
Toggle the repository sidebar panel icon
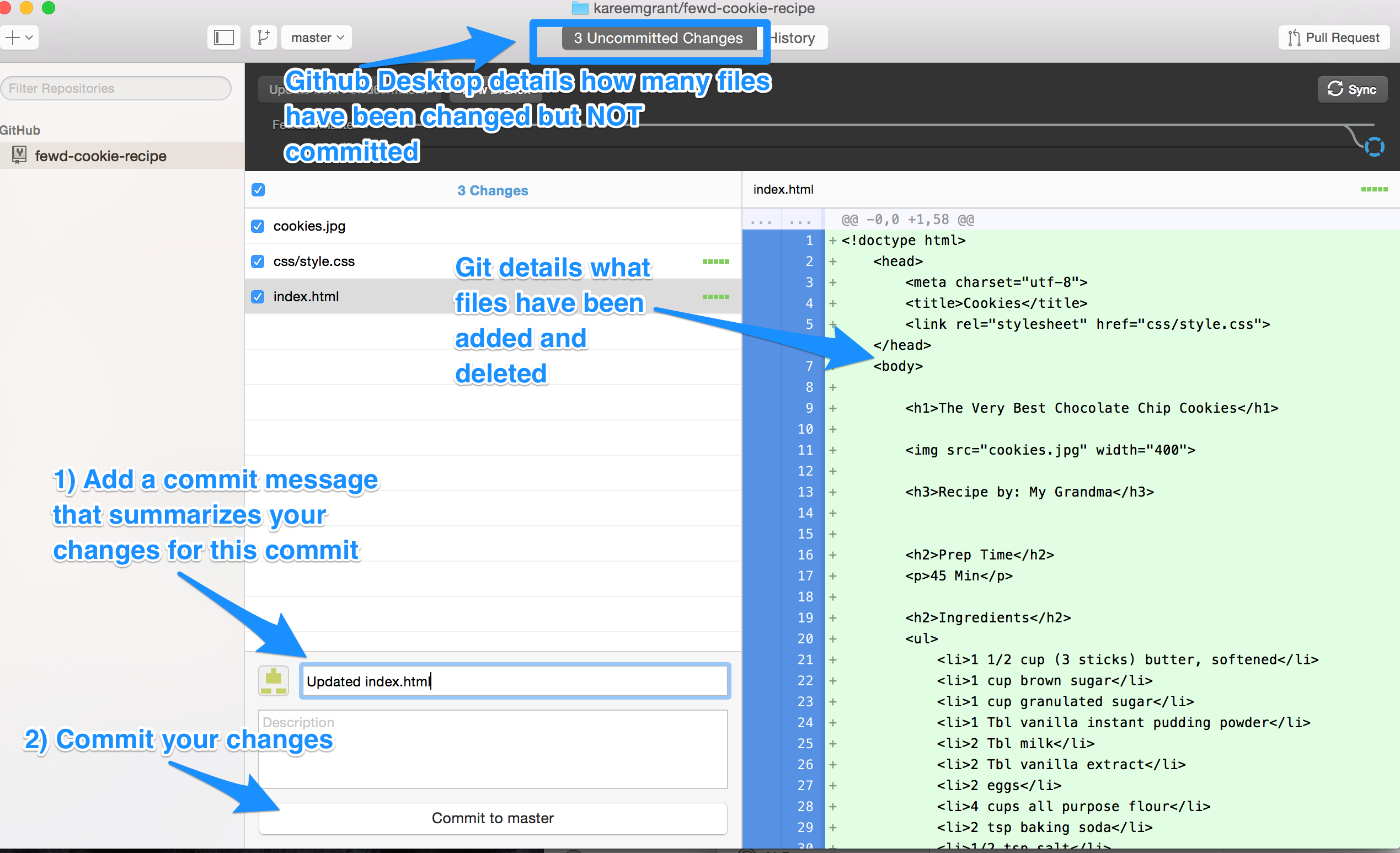(x=224, y=38)
